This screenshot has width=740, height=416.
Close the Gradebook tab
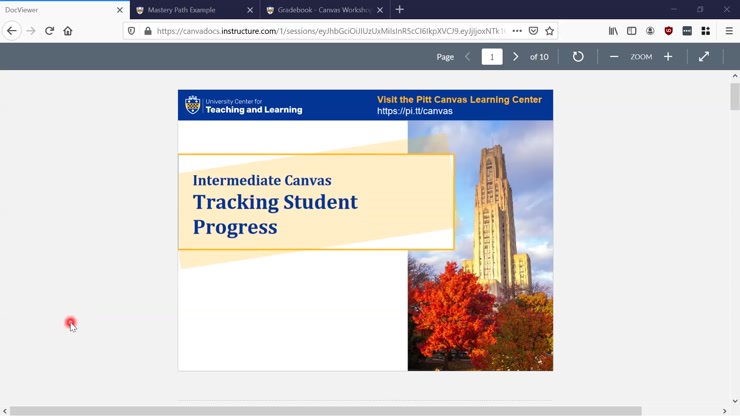click(x=380, y=10)
